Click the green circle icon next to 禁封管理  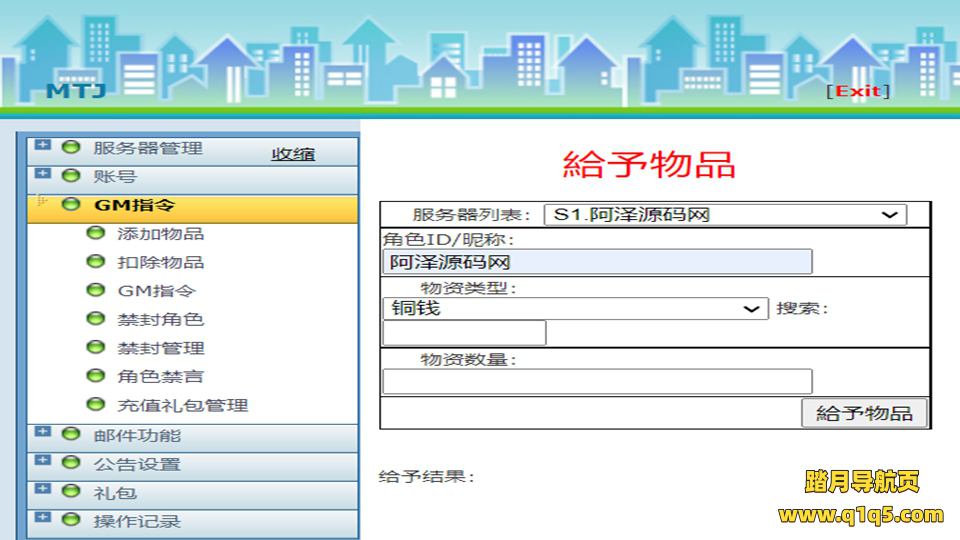(96, 348)
